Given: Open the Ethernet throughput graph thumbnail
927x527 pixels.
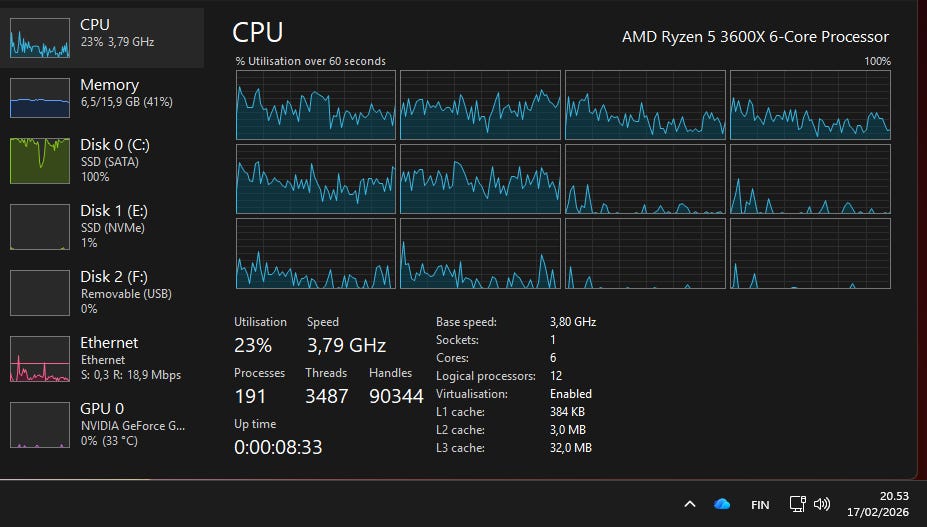Looking at the screenshot, I should point(40,359).
